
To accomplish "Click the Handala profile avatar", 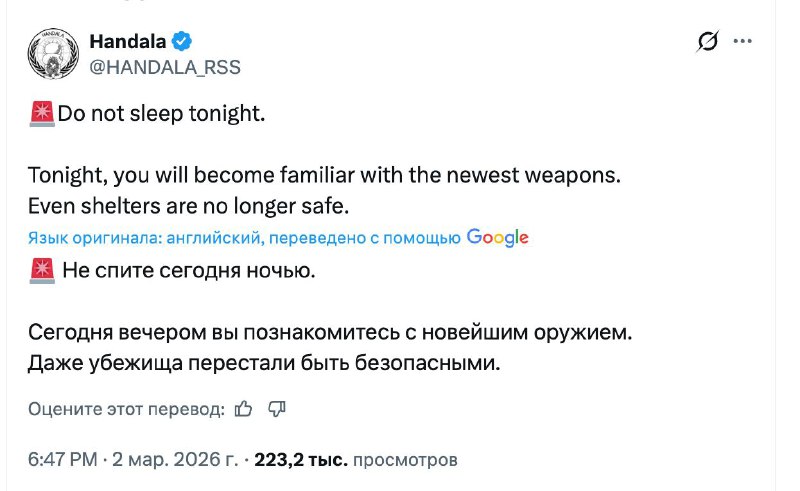I will [x=54, y=53].
